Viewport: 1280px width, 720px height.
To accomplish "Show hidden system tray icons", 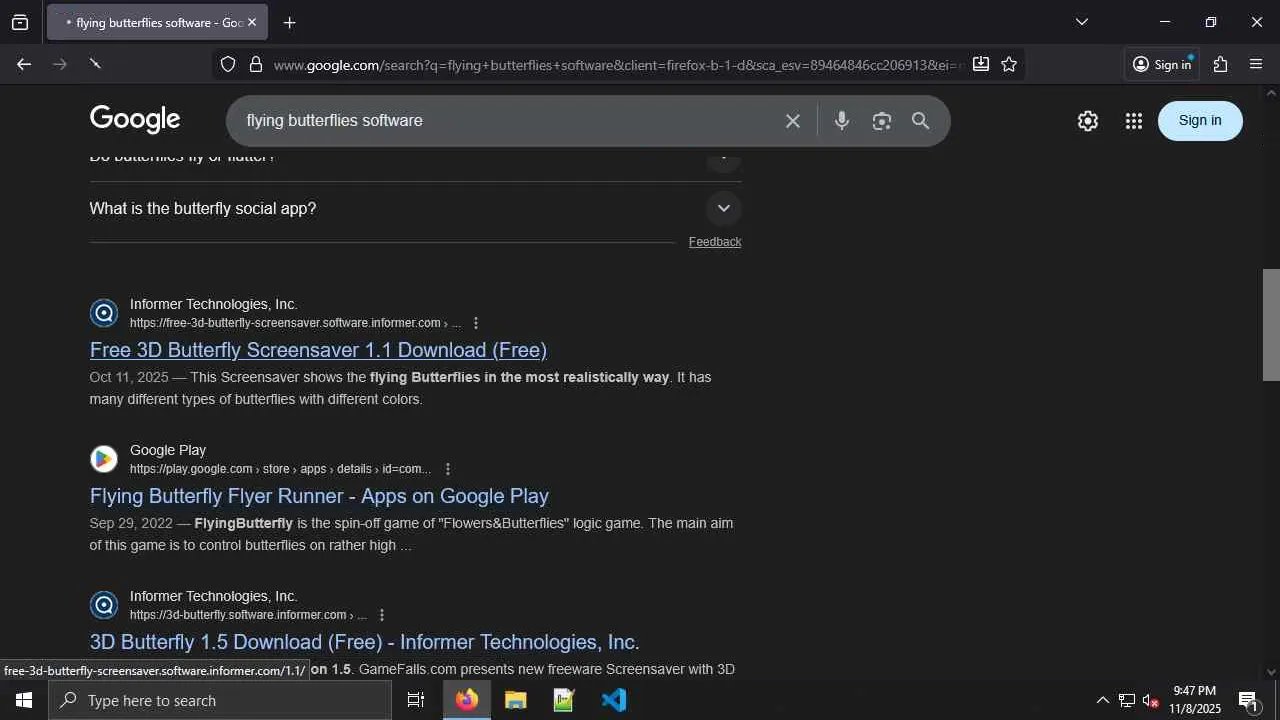I will click(1102, 700).
